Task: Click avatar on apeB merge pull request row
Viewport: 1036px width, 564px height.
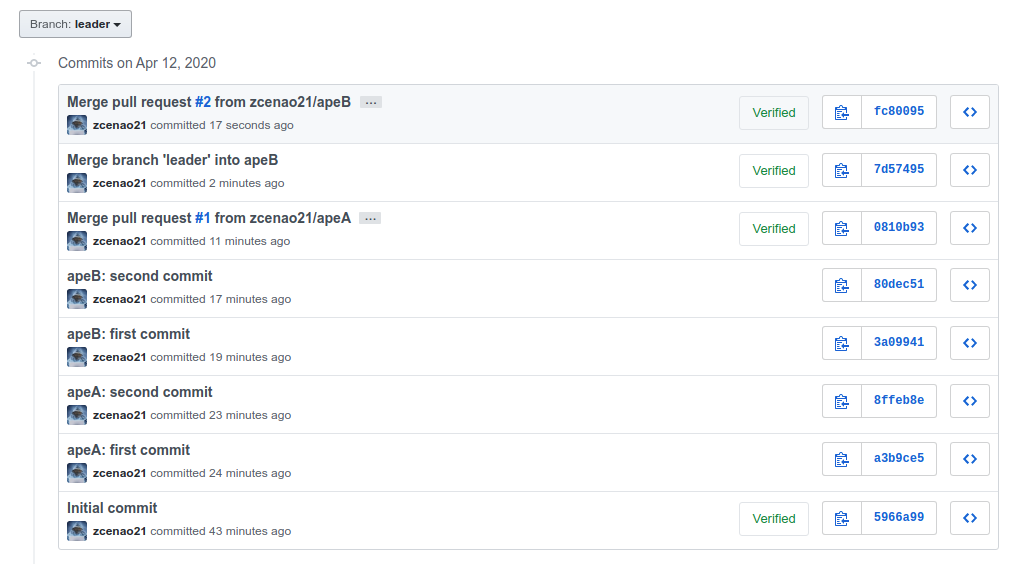Action: coord(77,125)
